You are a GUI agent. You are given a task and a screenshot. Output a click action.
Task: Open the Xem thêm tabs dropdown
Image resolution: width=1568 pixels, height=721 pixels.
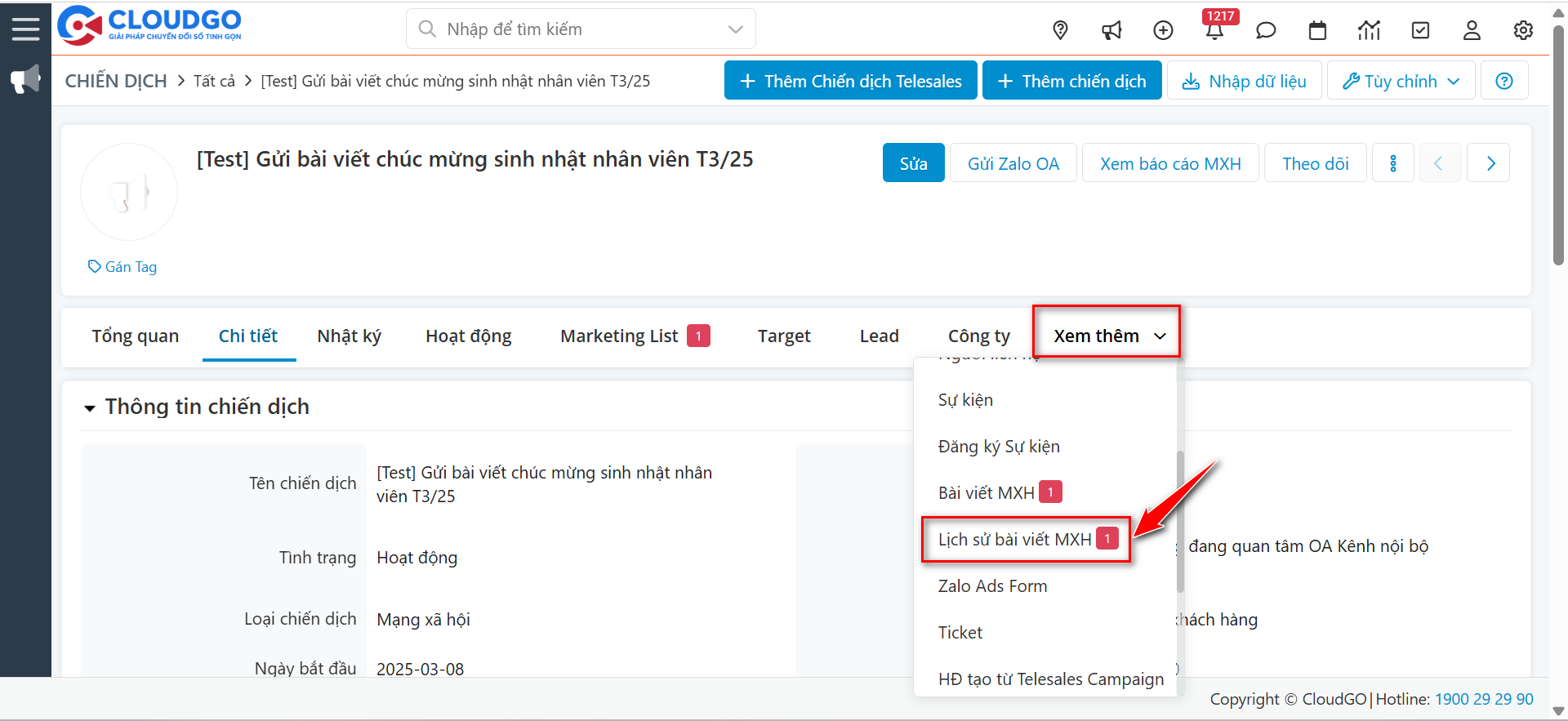[1107, 336]
